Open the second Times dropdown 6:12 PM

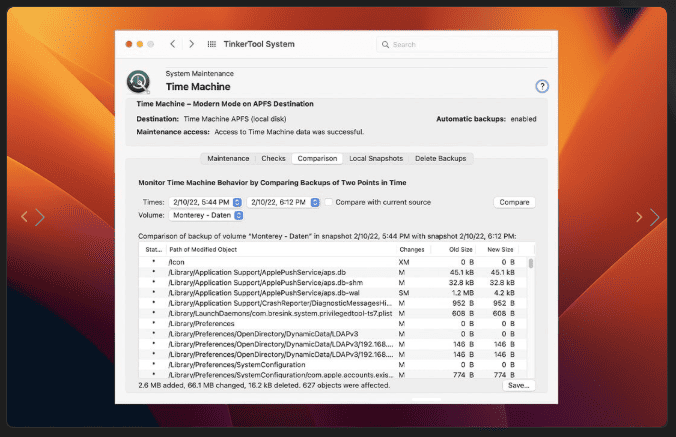click(x=283, y=202)
